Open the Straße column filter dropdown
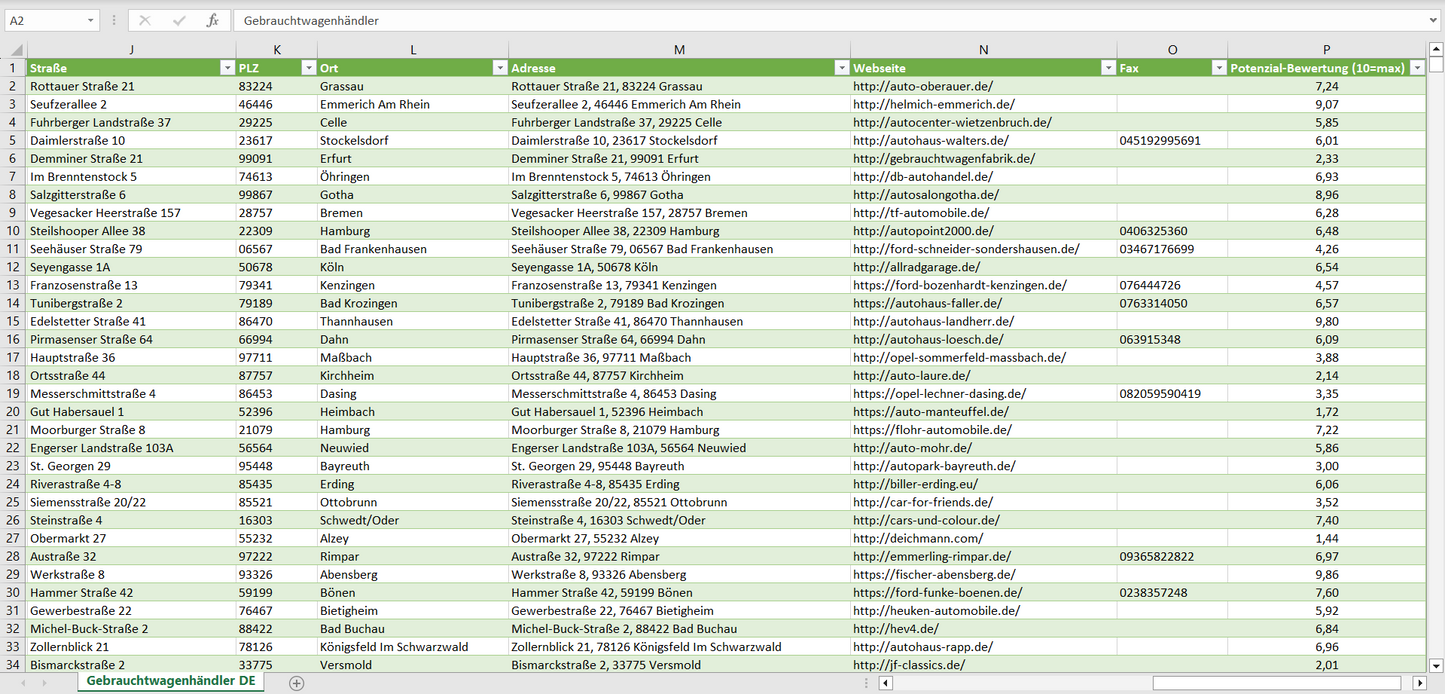This screenshot has width=1445, height=694. [x=226, y=68]
